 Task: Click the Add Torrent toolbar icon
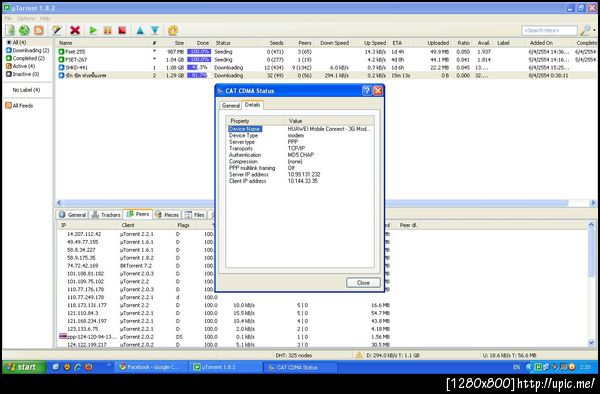tap(10, 30)
